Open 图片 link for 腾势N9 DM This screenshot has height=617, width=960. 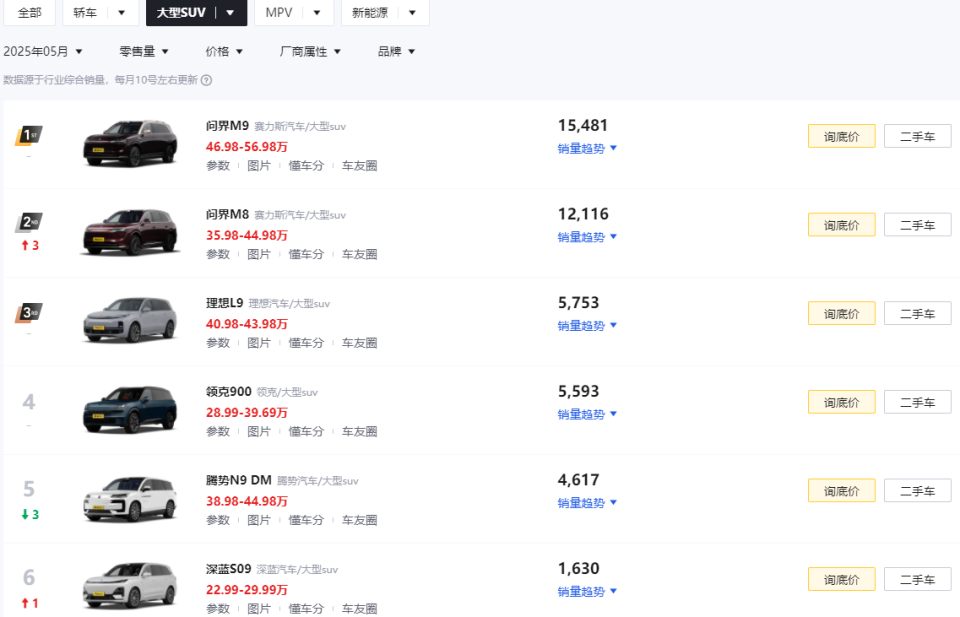coord(259,520)
